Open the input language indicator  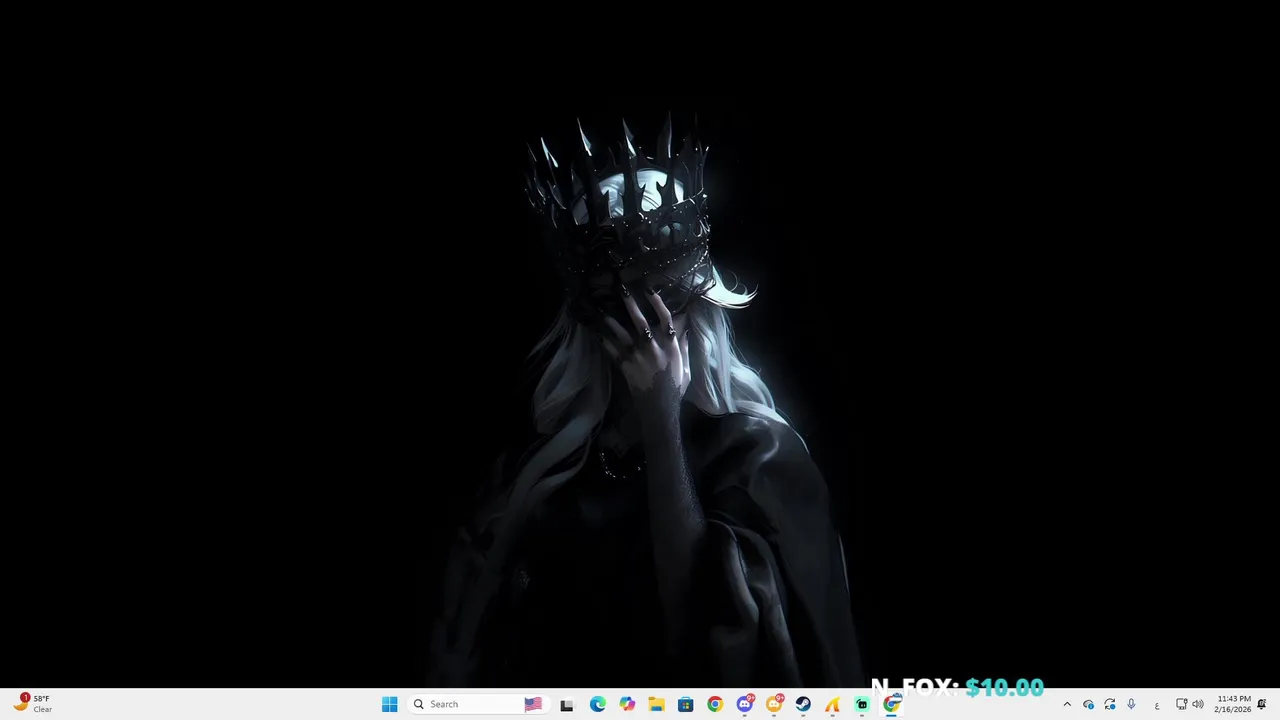[x=1157, y=705]
